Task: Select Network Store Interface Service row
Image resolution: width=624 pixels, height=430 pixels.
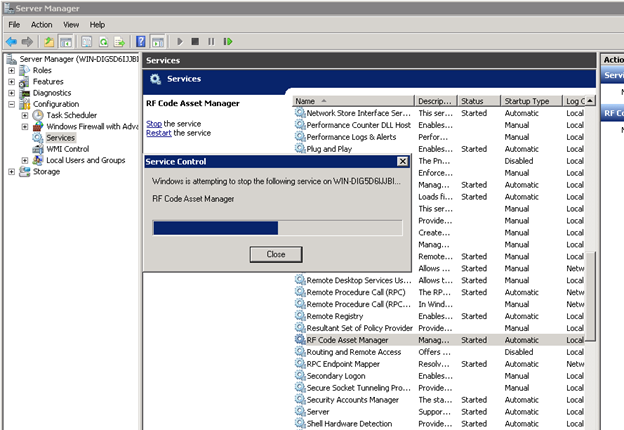Action: pos(439,113)
